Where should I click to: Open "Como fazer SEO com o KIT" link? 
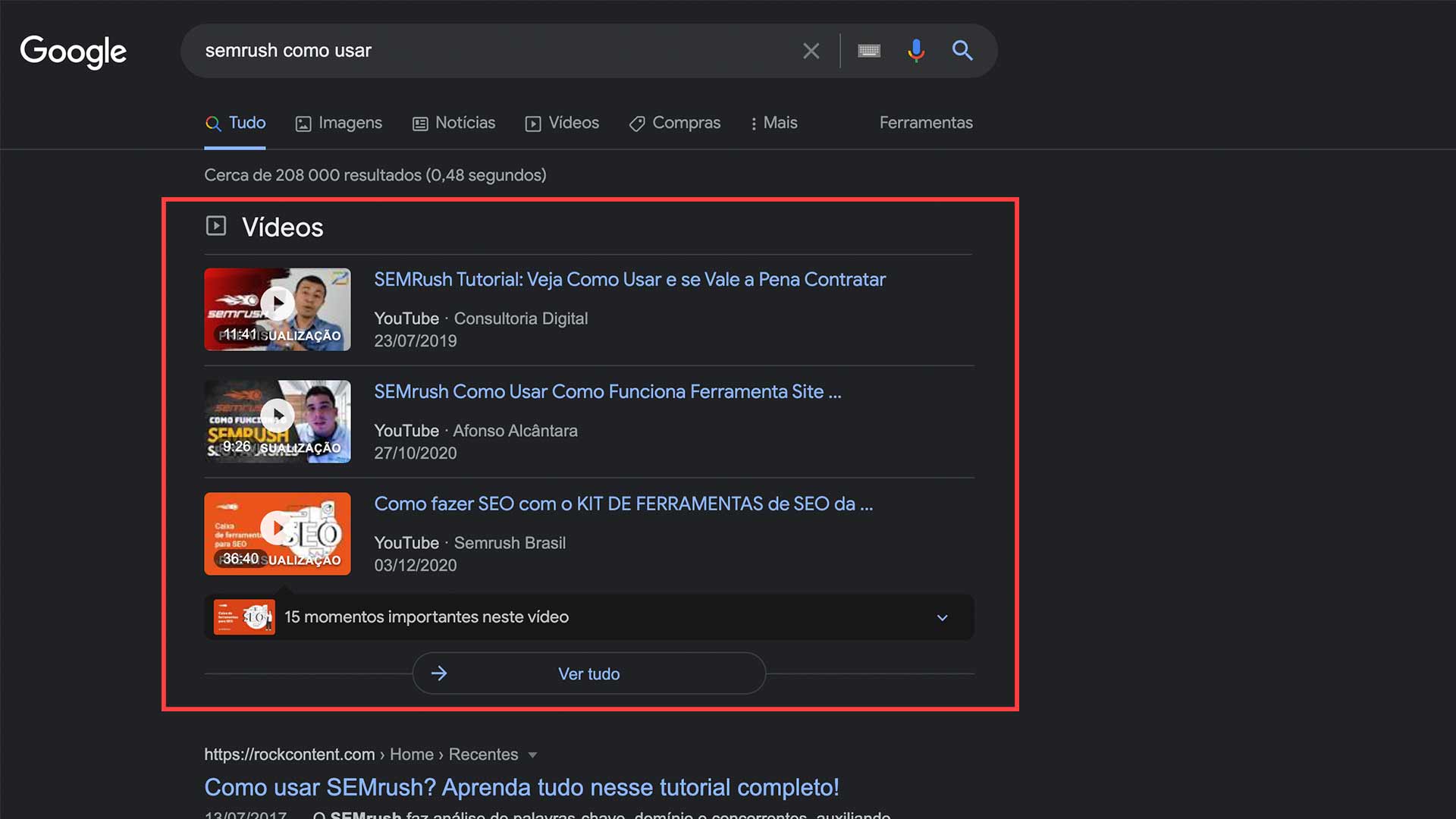tap(623, 504)
